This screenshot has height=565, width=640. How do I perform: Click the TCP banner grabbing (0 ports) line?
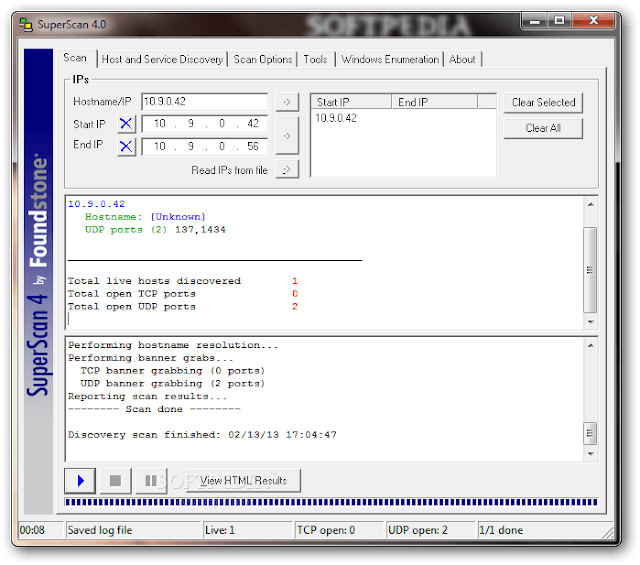point(173,371)
